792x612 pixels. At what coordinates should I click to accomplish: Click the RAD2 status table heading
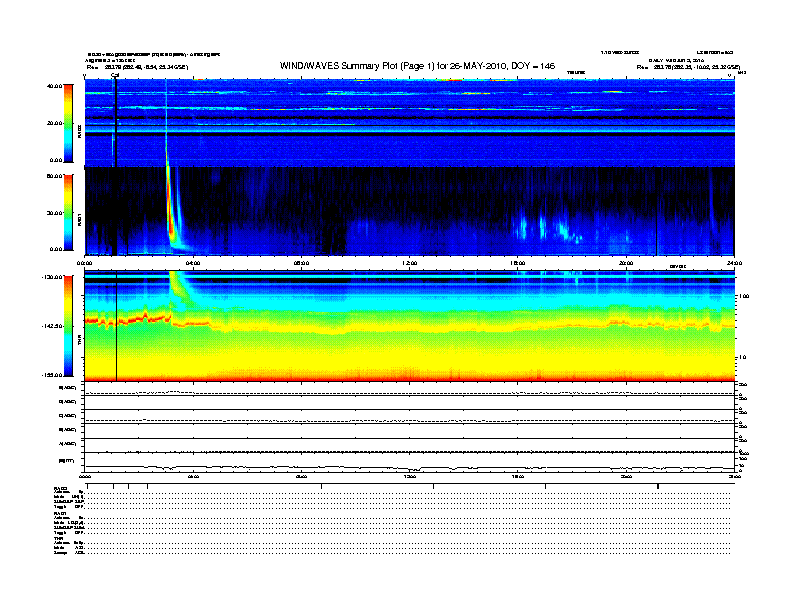[61, 488]
